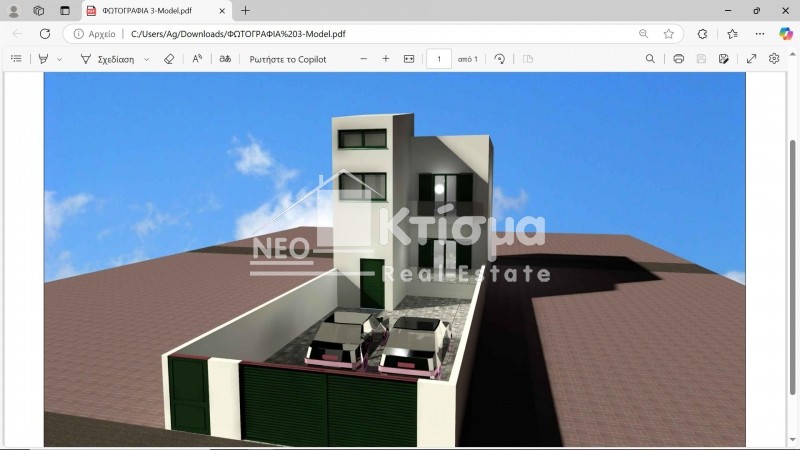Open the translate document tool
Image resolution: width=800 pixels, height=450 pixels.
point(225,59)
